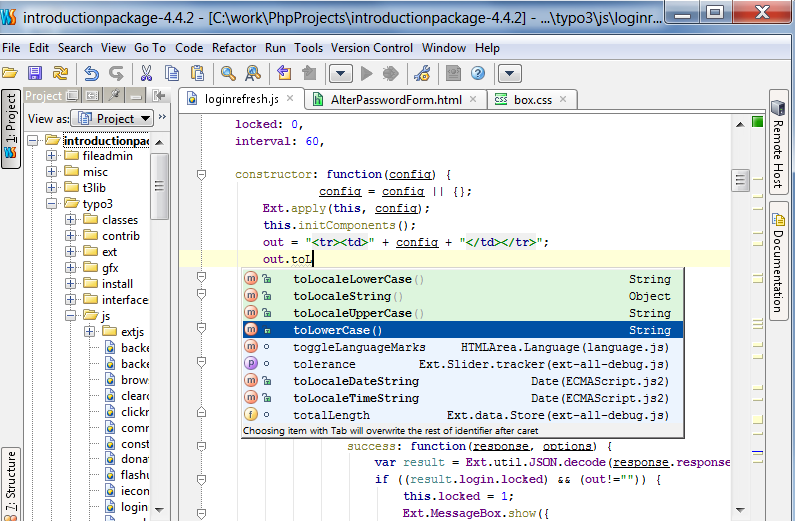
Task: Click the Cut scissors icon
Action: click(146, 73)
